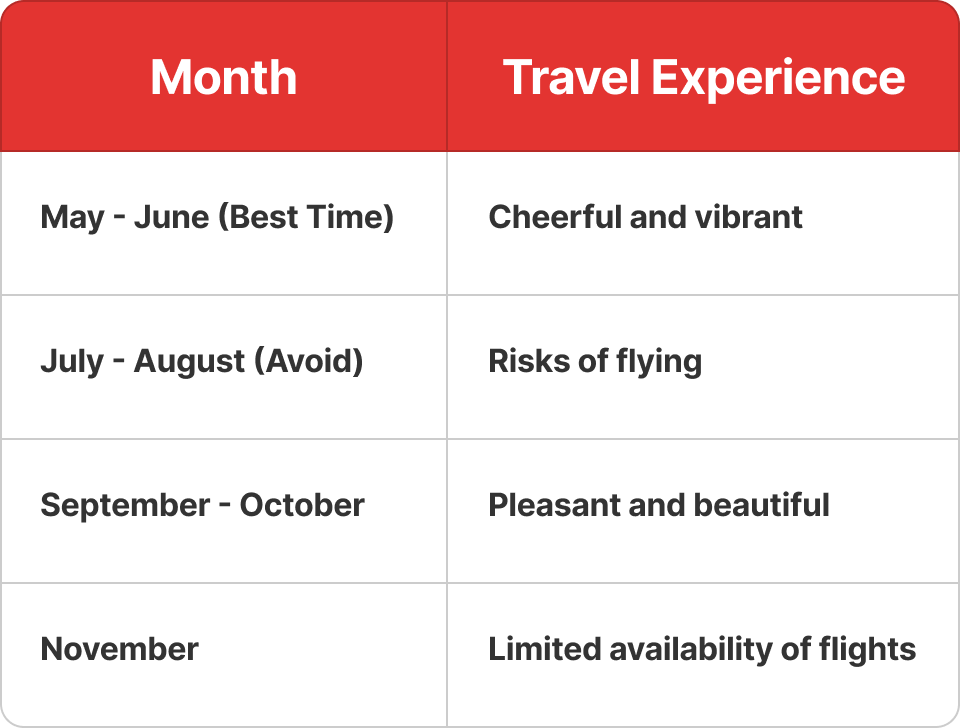Click the "Pleasant and beautiful" cell
The image size is (960, 728).
pos(659,505)
